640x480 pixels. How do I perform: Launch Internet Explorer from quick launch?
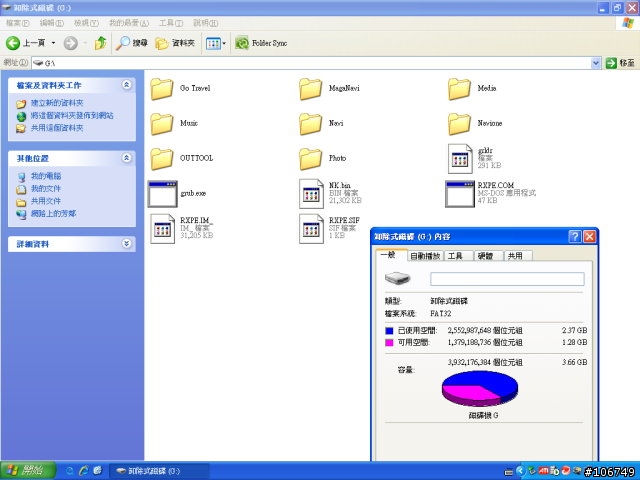coord(84,471)
